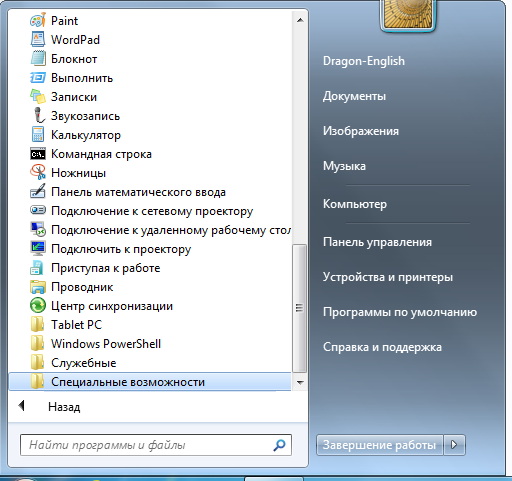Screen dimensions: 512x481
Task: Open Музыка in the right pane
Action: 344,166
